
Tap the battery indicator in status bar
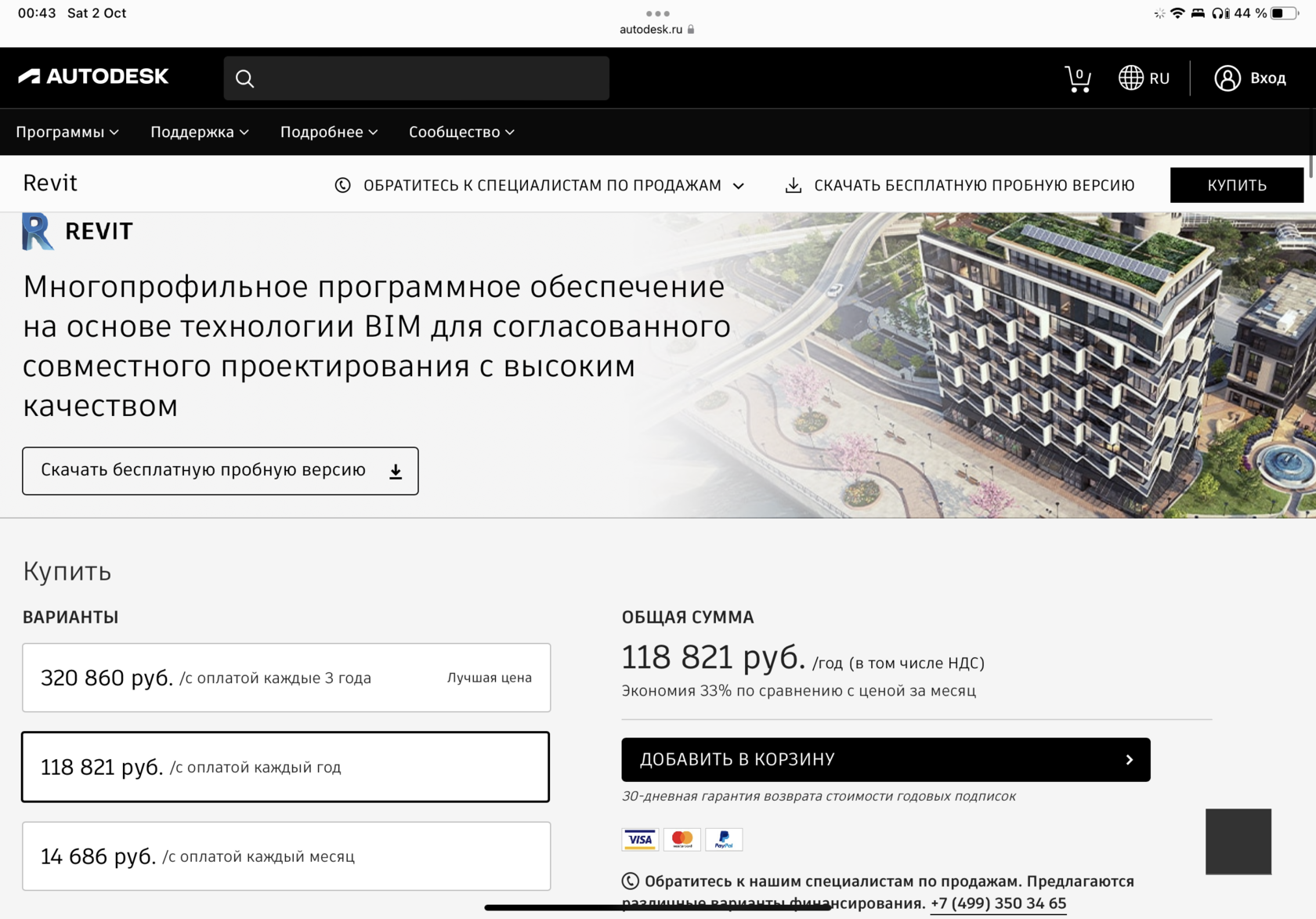coord(1285,13)
